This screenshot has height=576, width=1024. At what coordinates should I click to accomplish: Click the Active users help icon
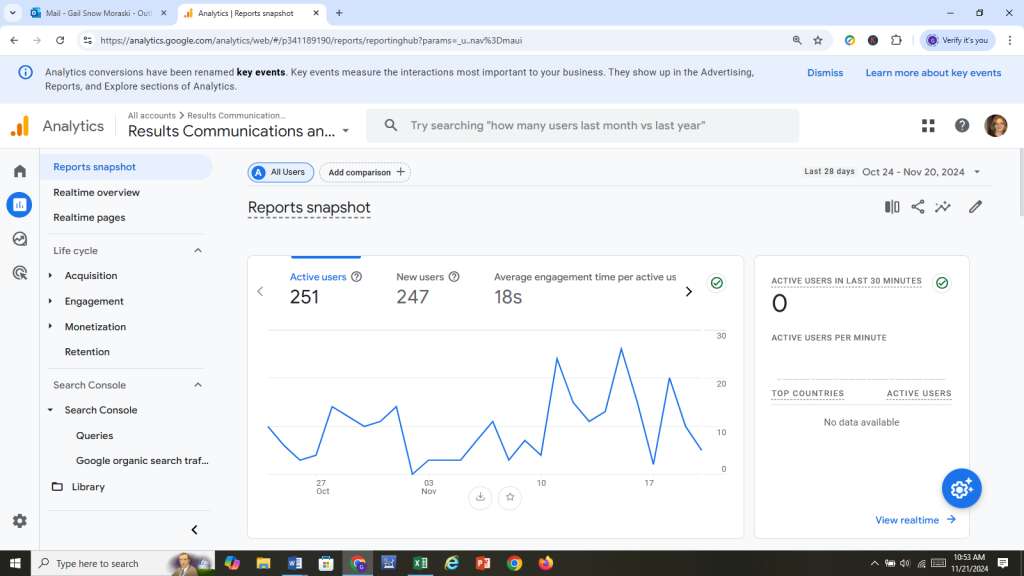tap(357, 277)
